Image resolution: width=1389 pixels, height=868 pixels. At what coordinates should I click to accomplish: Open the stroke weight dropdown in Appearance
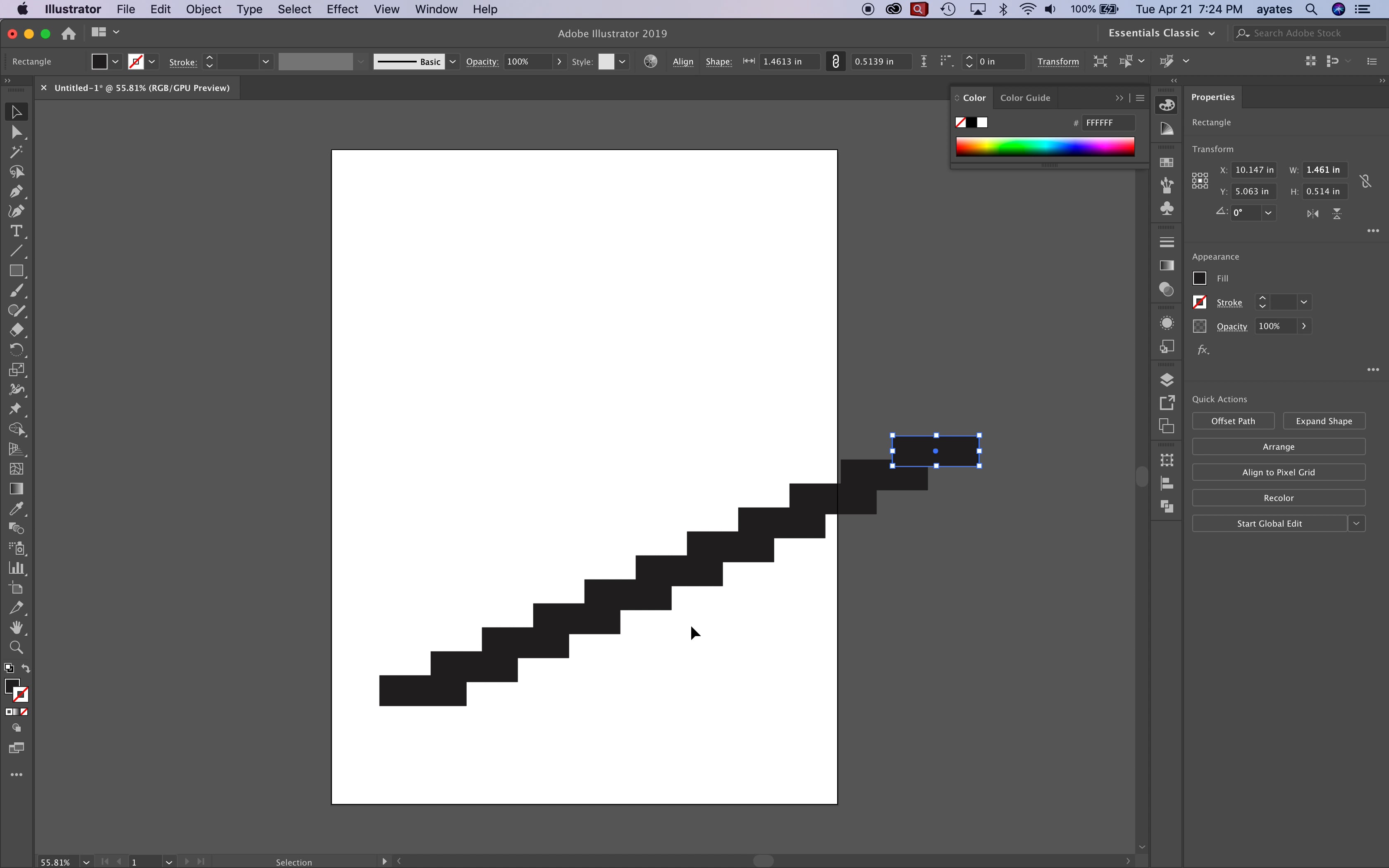(1305, 303)
